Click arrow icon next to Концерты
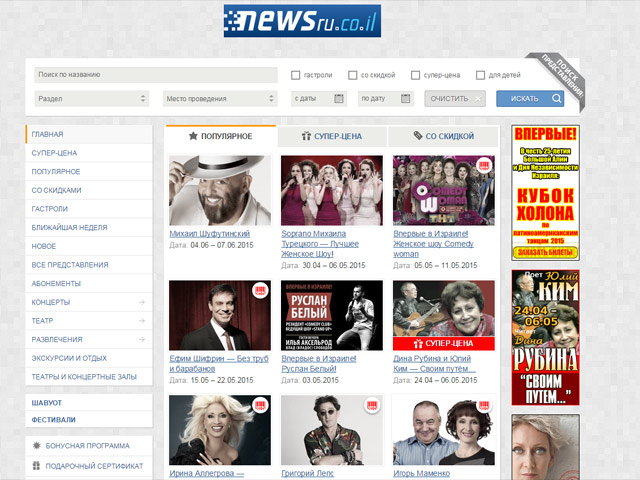Viewport: 640px width, 480px height. 142,302
